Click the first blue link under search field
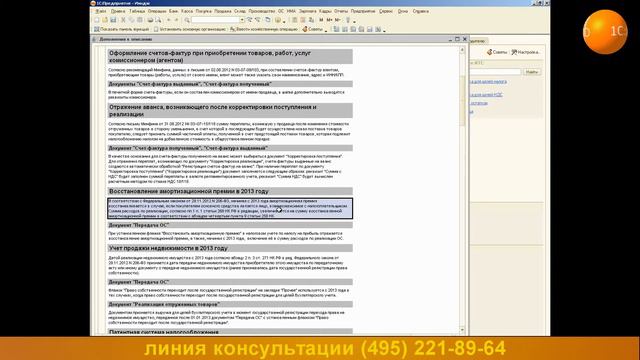Image resolution: width=640 pixels, height=360 pixels. pos(488,82)
